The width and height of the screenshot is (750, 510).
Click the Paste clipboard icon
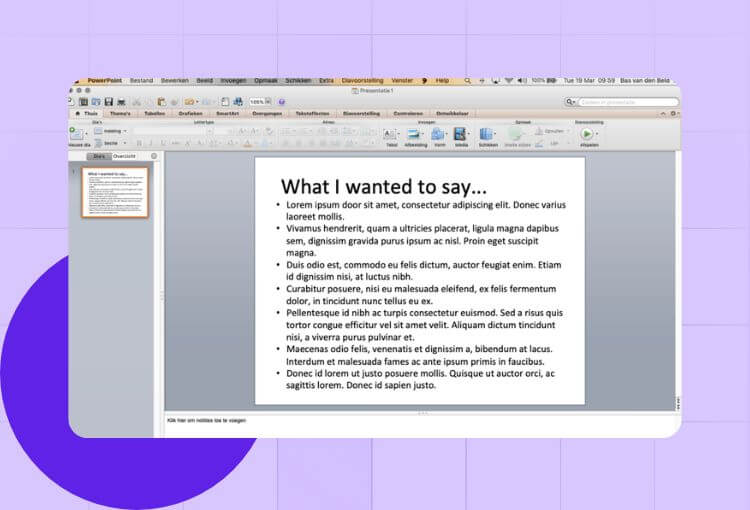(x=161, y=101)
